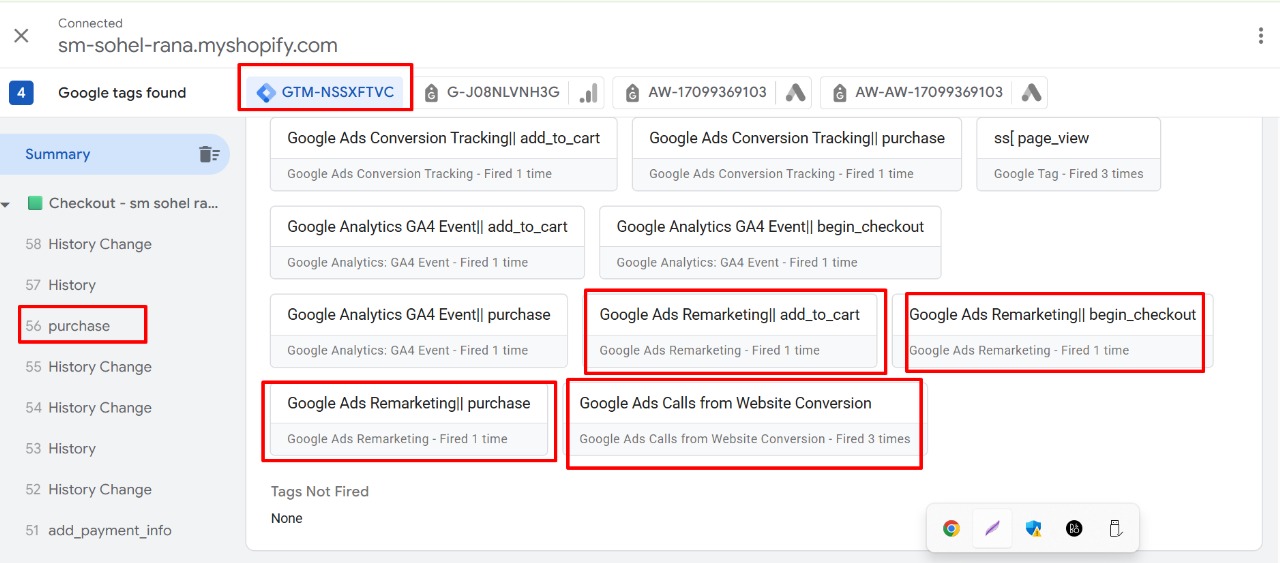This screenshot has width=1280, height=563.
Task: Open Google Ads Remarketing add_to_cart tag
Action: click(730, 330)
